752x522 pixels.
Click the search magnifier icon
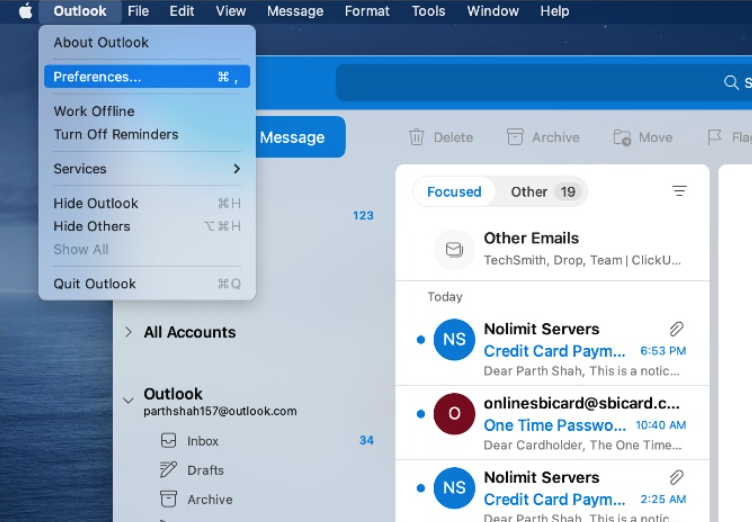pyautogui.click(x=731, y=83)
